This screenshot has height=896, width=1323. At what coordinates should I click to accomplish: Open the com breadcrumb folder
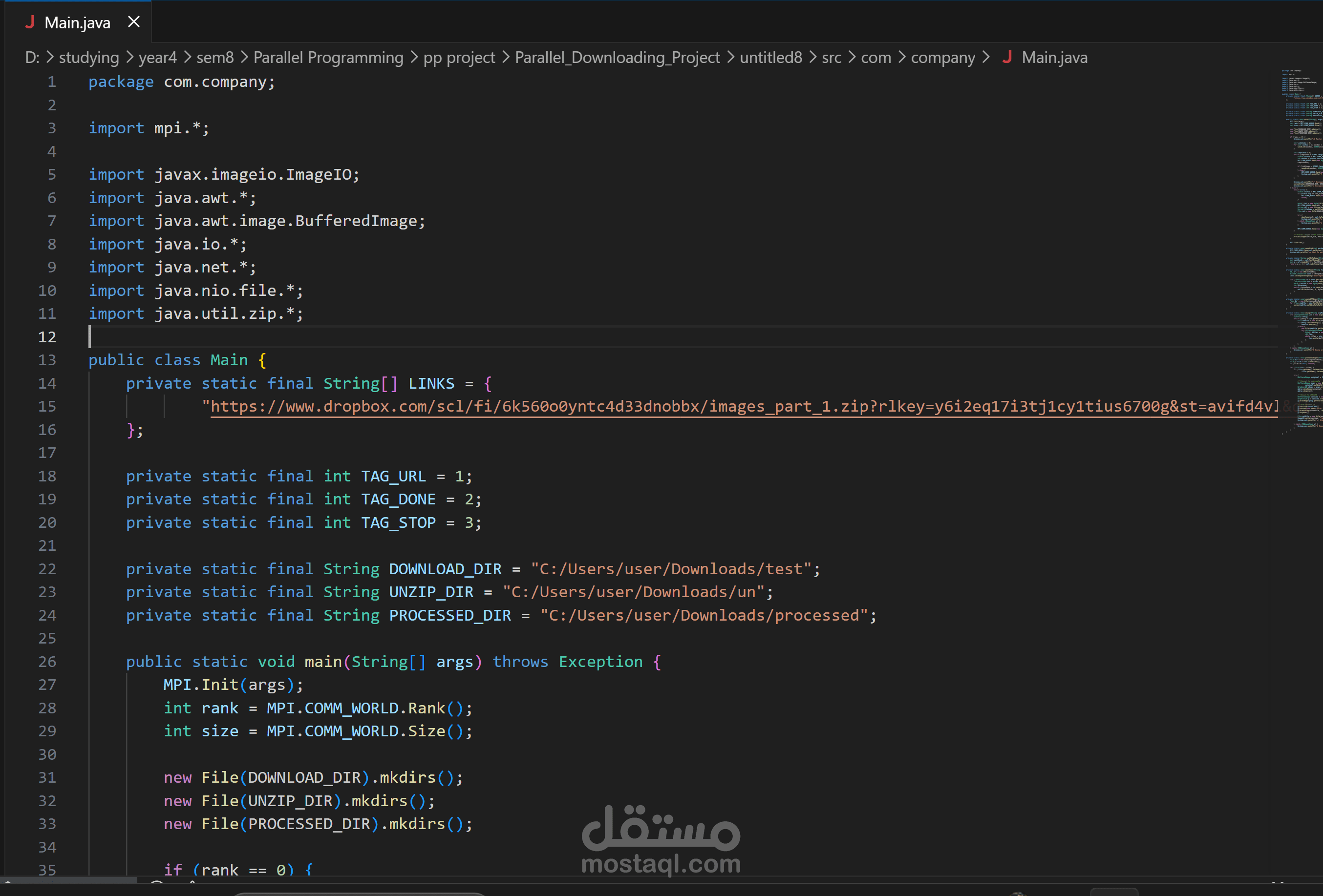pos(876,58)
